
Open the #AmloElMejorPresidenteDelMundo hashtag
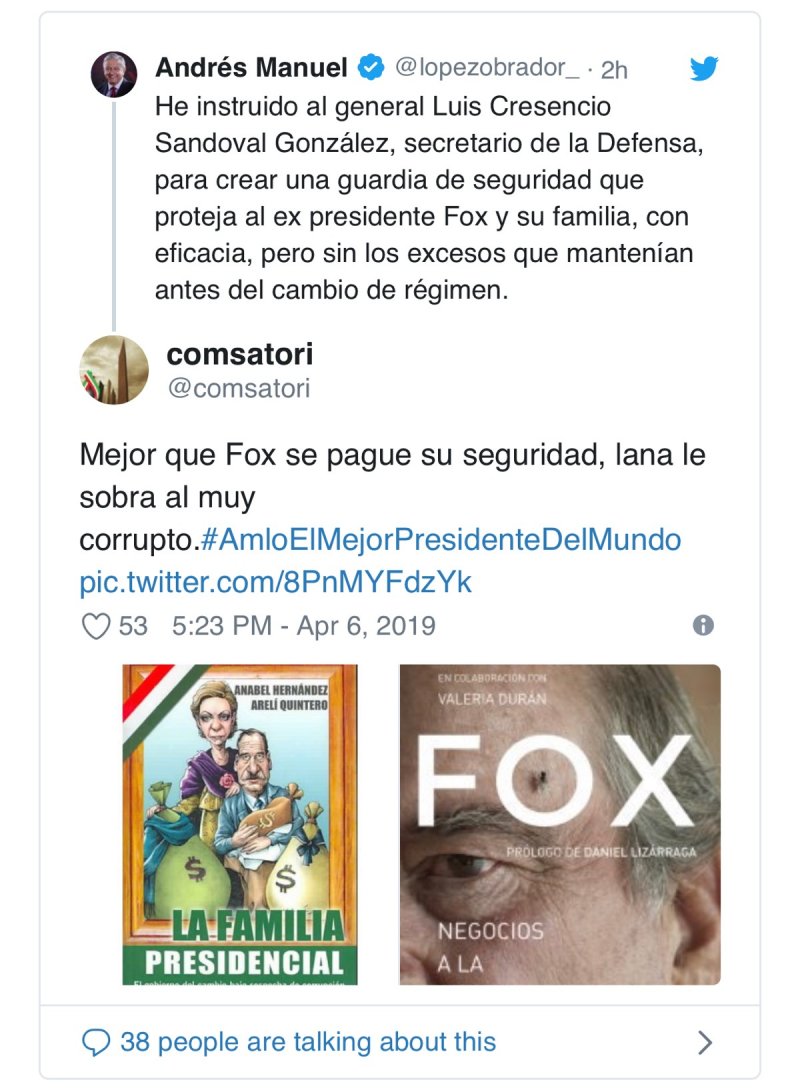tap(441, 540)
